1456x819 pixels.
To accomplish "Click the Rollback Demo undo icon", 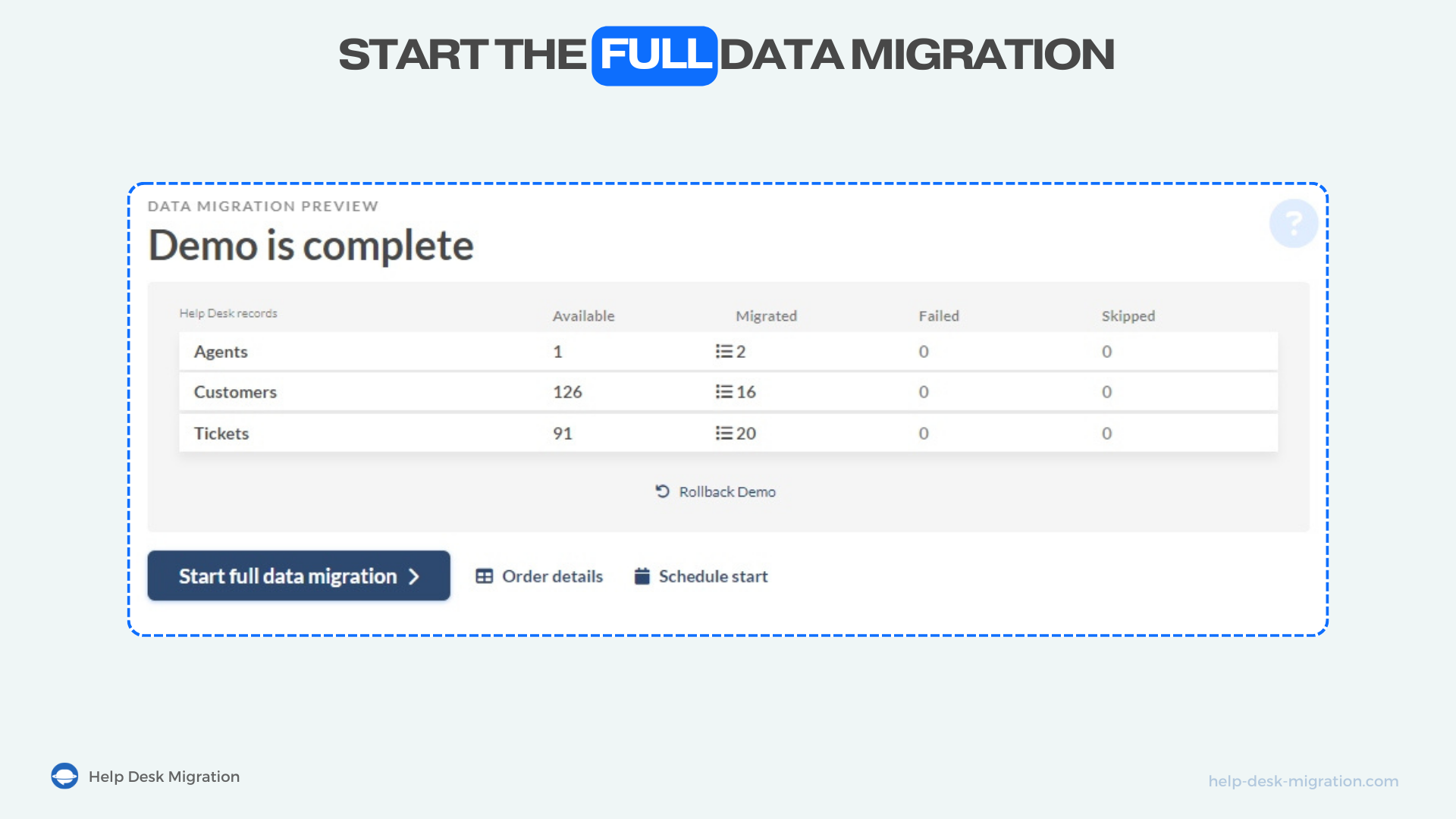I will pyautogui.click(x=662, y=491).
